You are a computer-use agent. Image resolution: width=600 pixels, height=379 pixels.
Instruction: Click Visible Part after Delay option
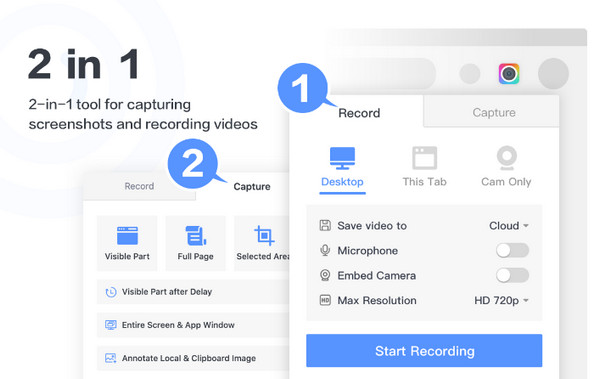(x=193, y=292)
